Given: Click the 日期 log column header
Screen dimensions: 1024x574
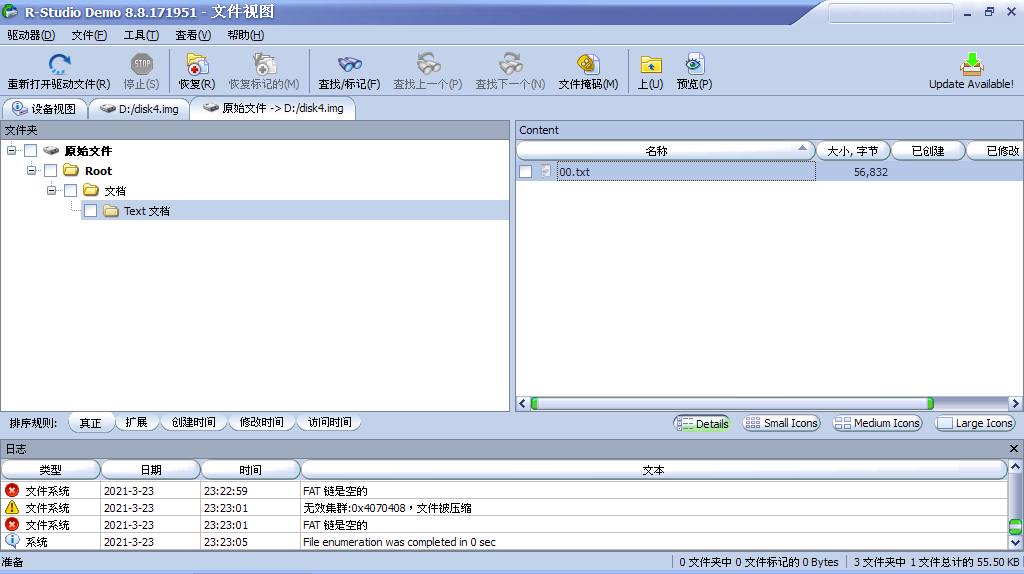Looking at the screenshot, I should point(151,470).
